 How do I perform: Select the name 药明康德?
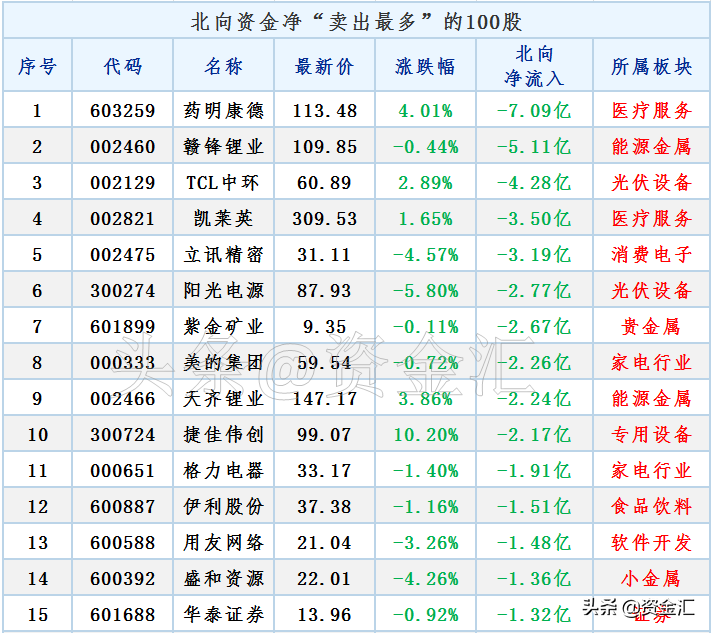[x=224, y=111]
